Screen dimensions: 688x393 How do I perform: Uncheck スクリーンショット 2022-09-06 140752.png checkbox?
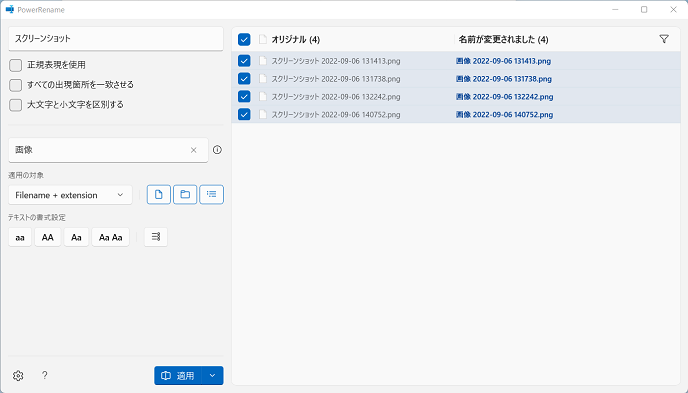(244, 114)
